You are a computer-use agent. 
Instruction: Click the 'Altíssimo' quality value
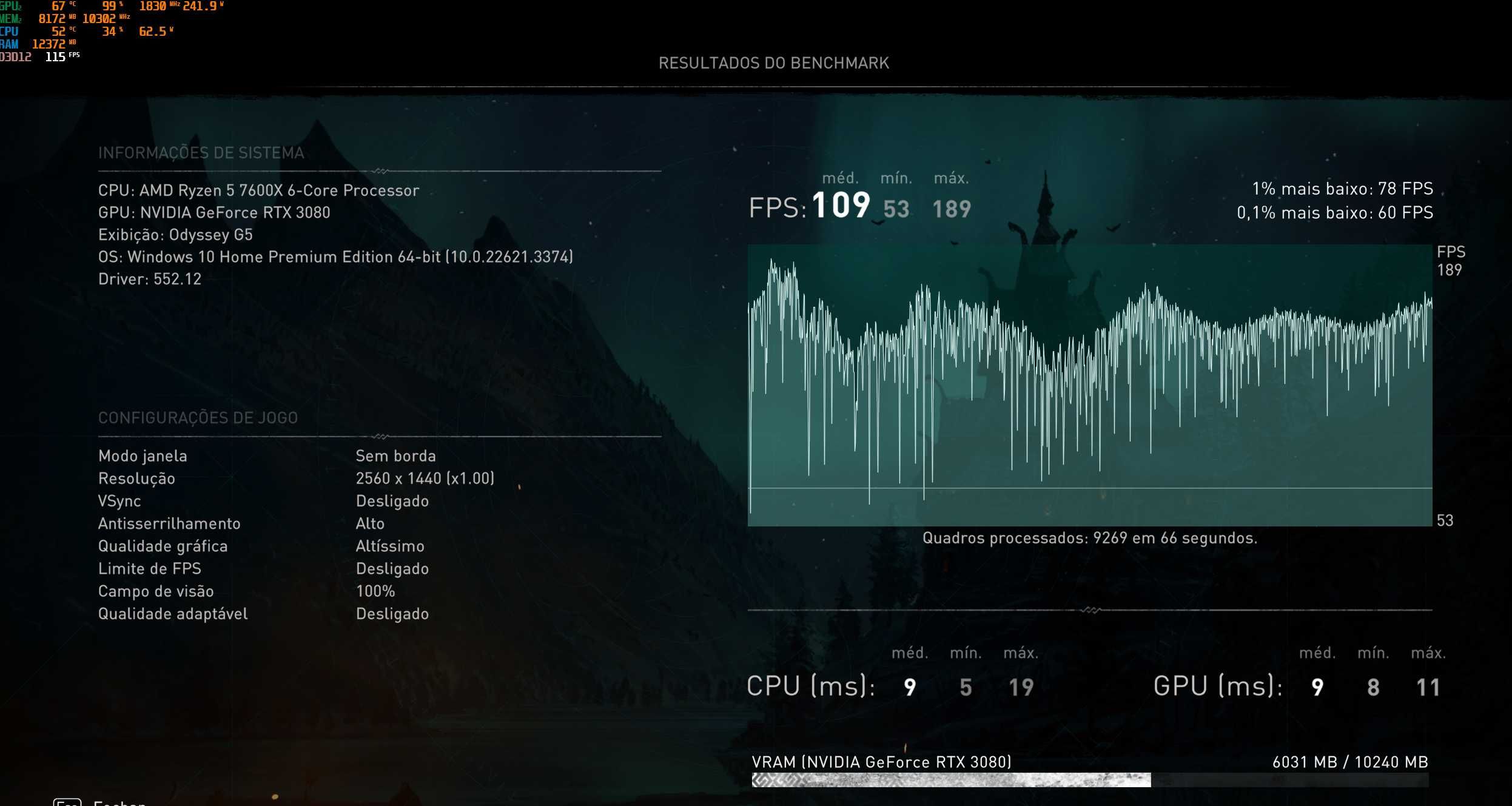click(390, 546)
